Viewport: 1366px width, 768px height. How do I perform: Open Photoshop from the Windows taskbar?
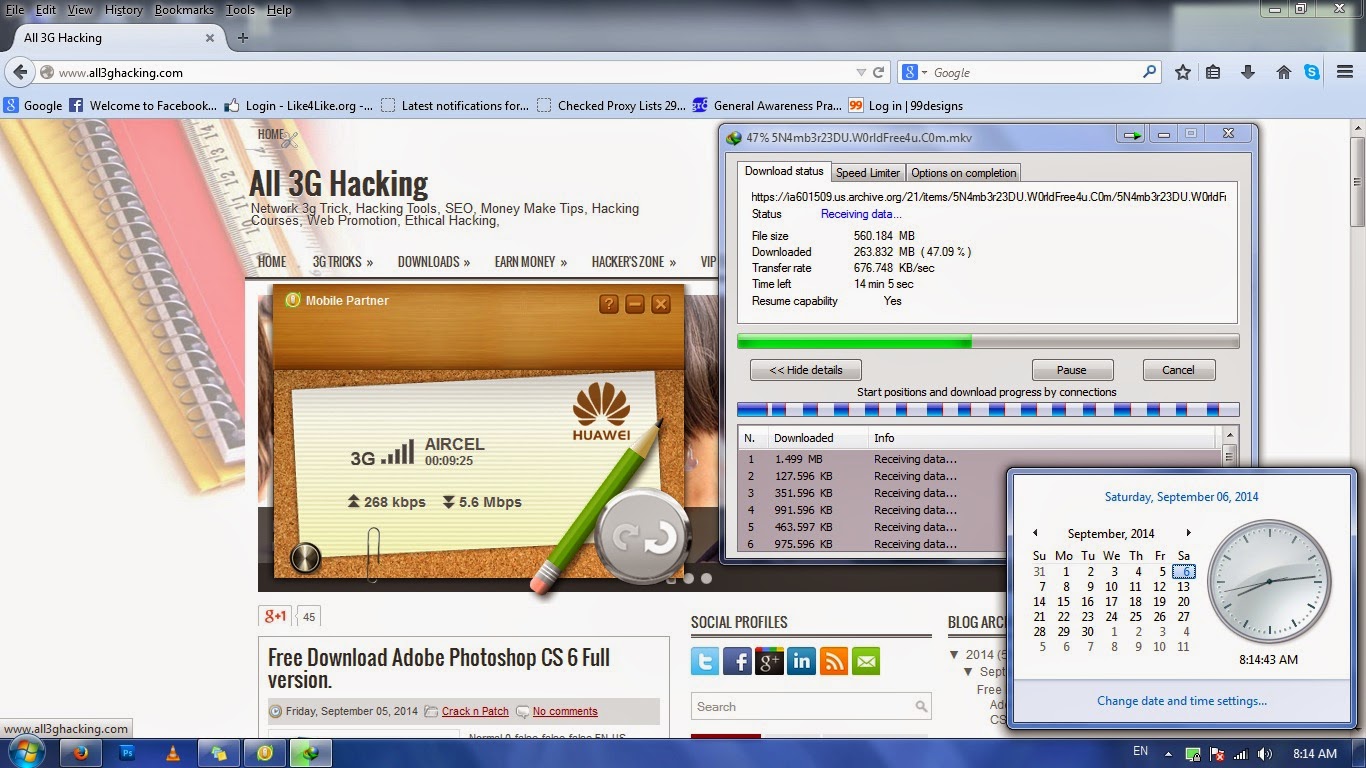pos(127,753)
